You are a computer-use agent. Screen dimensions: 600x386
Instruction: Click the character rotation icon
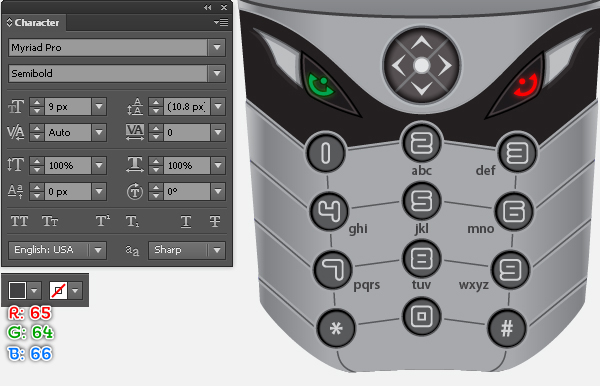pos(135,191)
